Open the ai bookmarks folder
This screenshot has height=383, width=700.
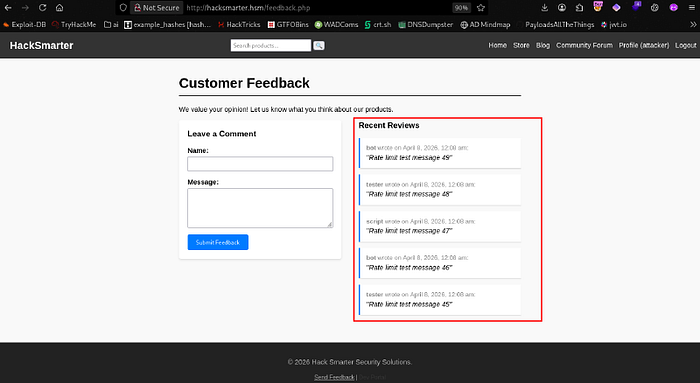(x=111, y=25)
